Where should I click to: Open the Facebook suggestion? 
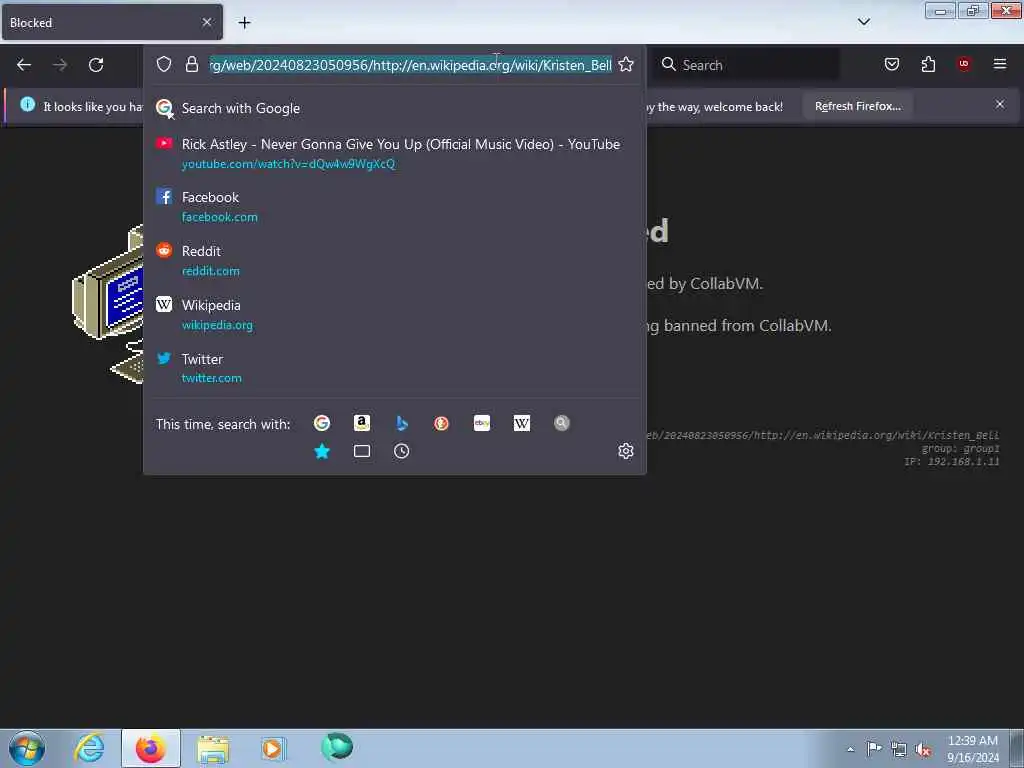tap(394, 206)
